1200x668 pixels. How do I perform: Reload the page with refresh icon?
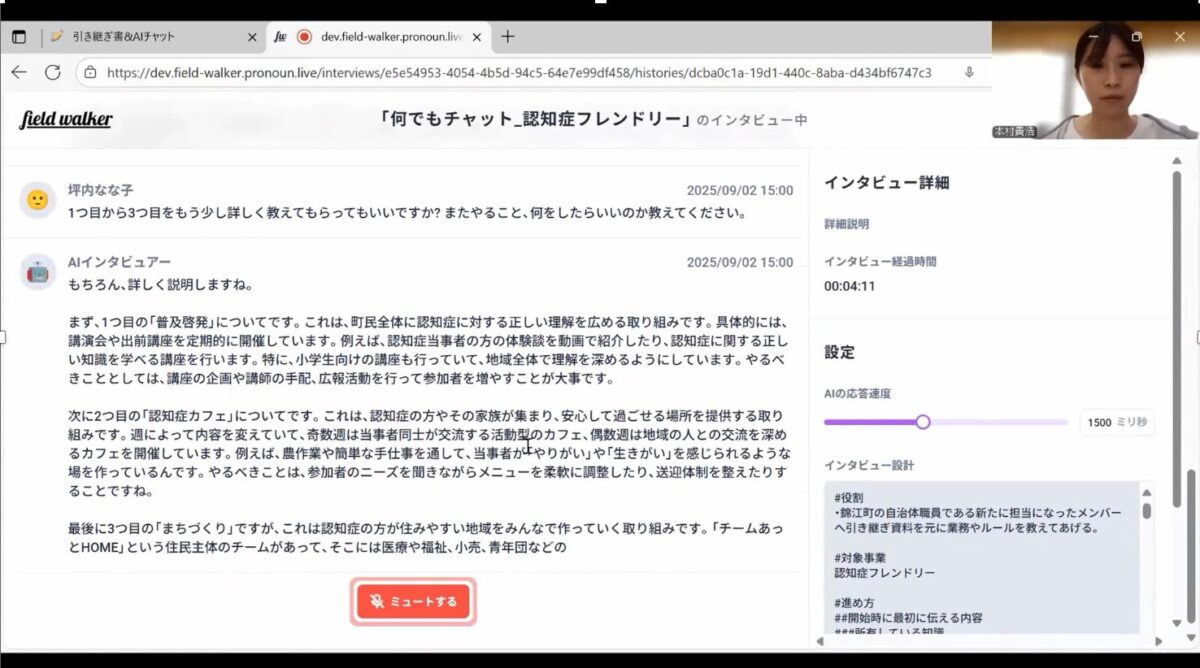pyautogui.click(x=53, y=72)
